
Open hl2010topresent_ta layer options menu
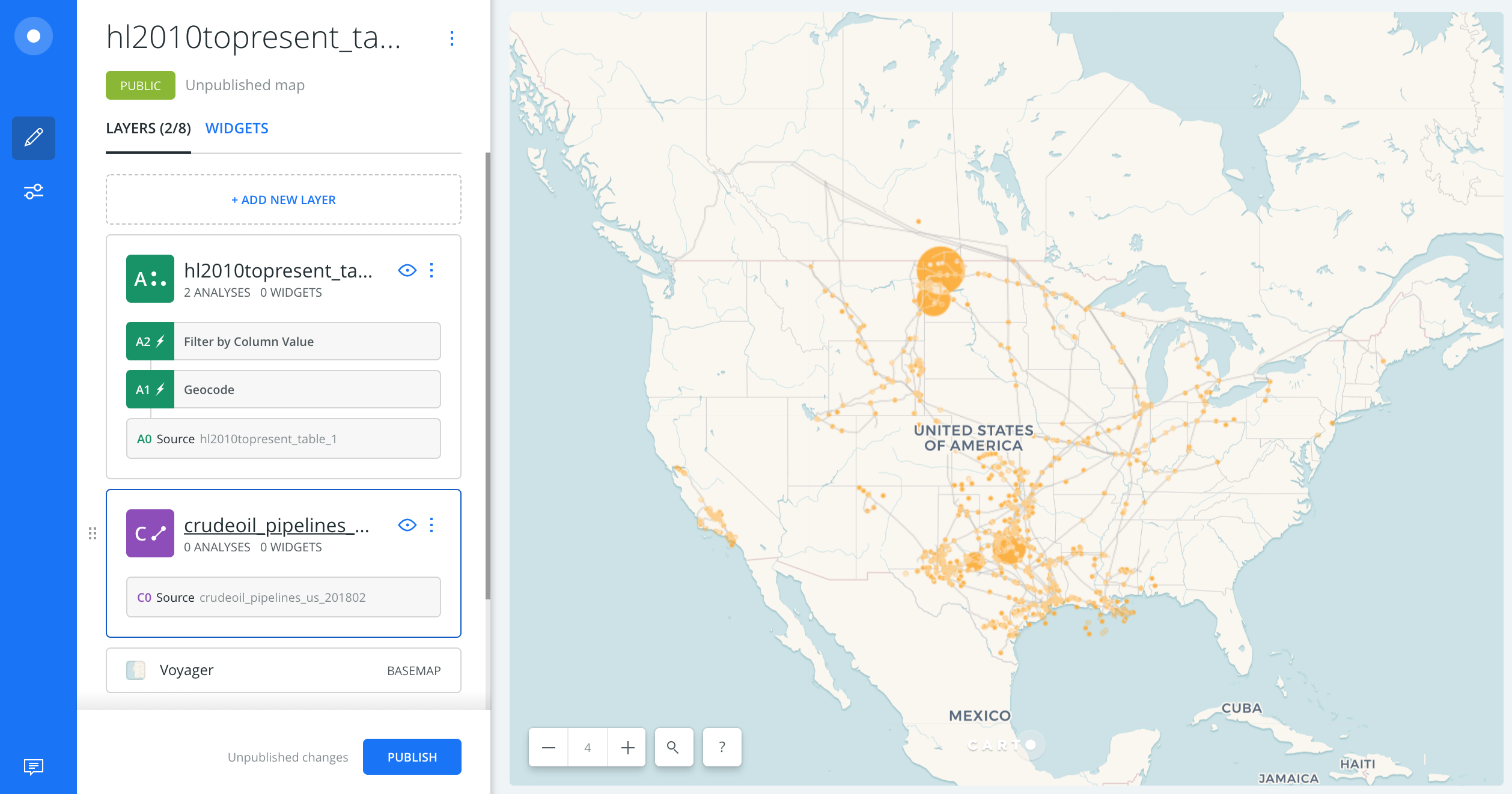pos(431,270)
